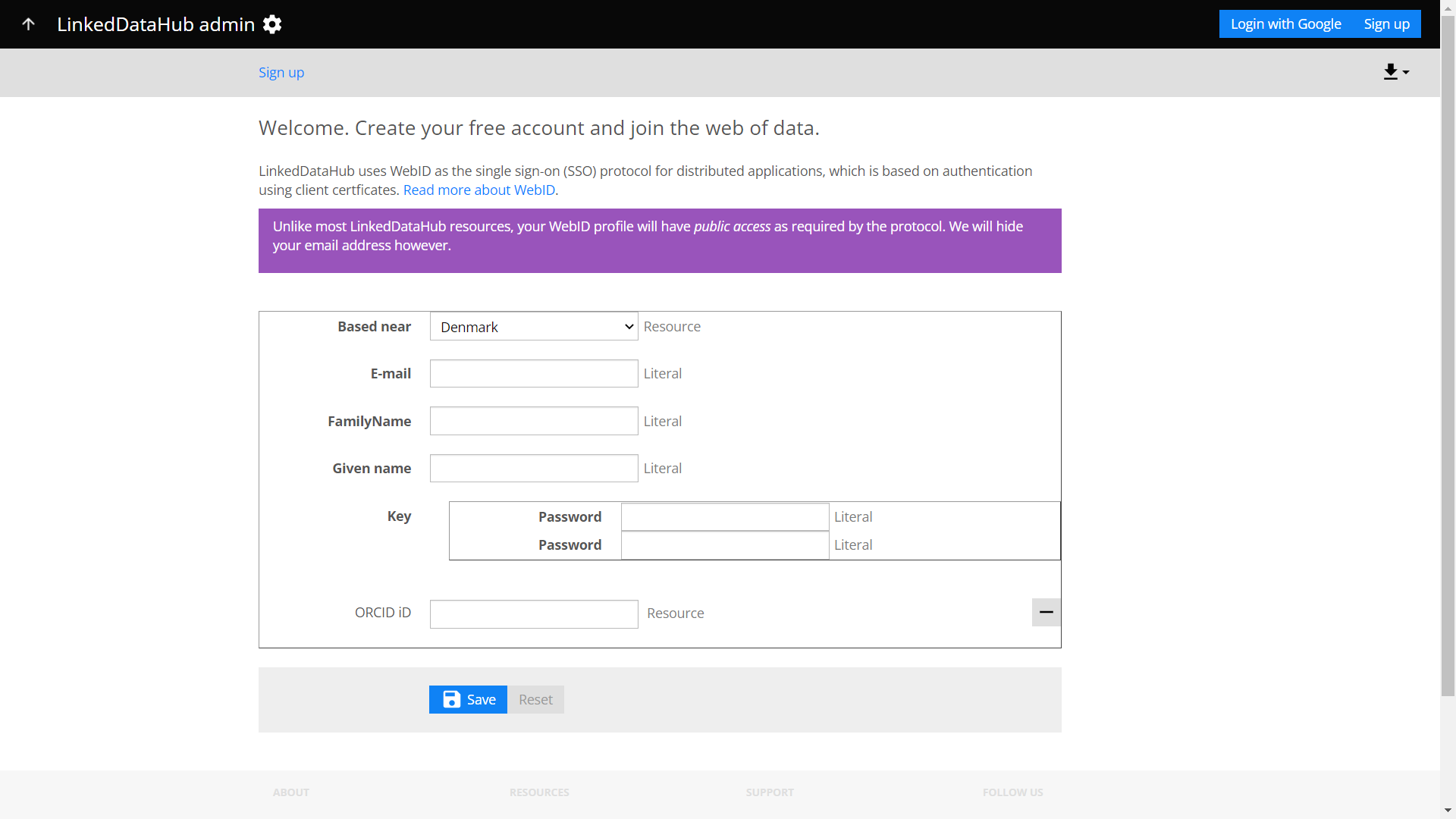Click the Login with Google button
The image size is (1456, 819).
[x=1285, y=24]
